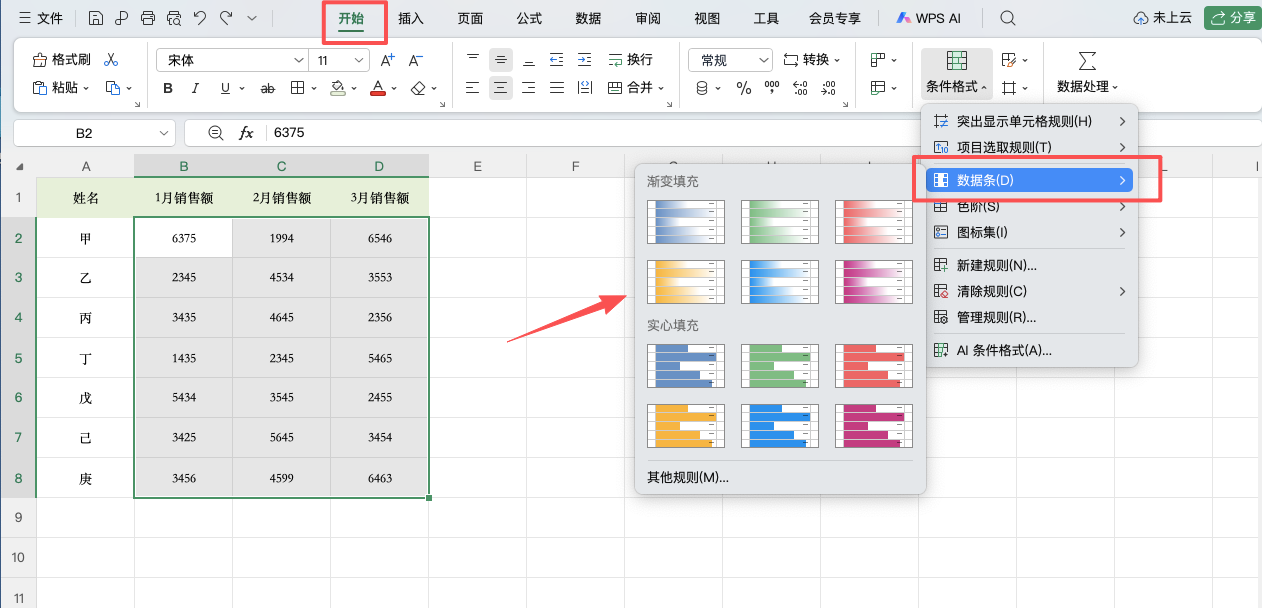1262x608 pixels.
Task: Click the Cut scissors icon
Action: tap(111, 60)
